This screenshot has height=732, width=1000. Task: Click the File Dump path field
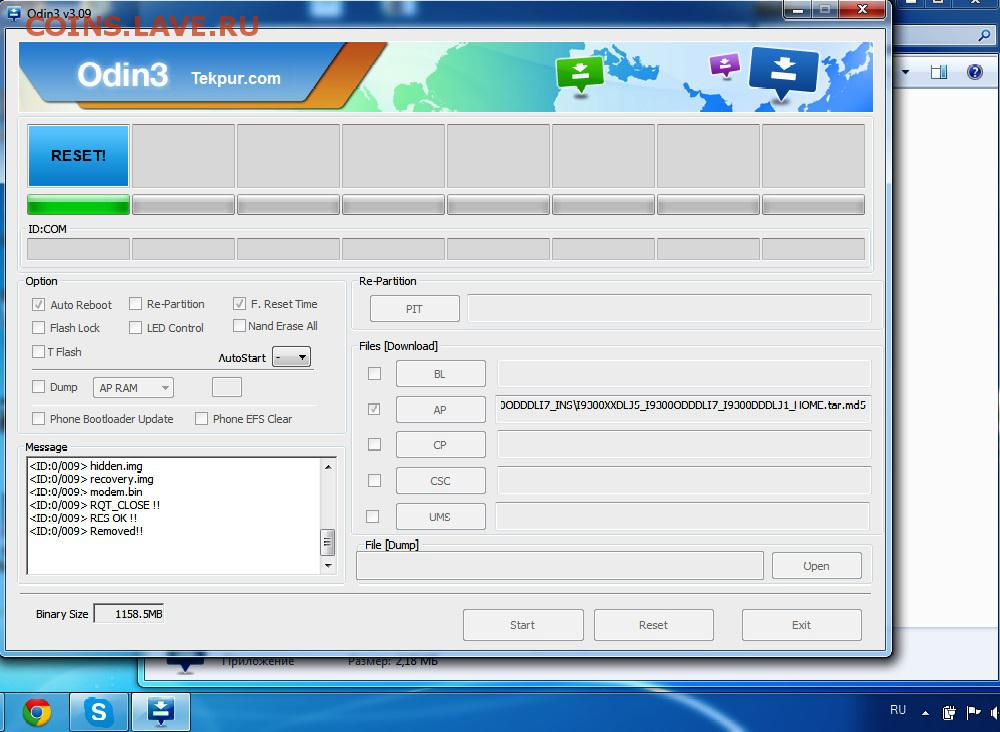coord(560,566)
